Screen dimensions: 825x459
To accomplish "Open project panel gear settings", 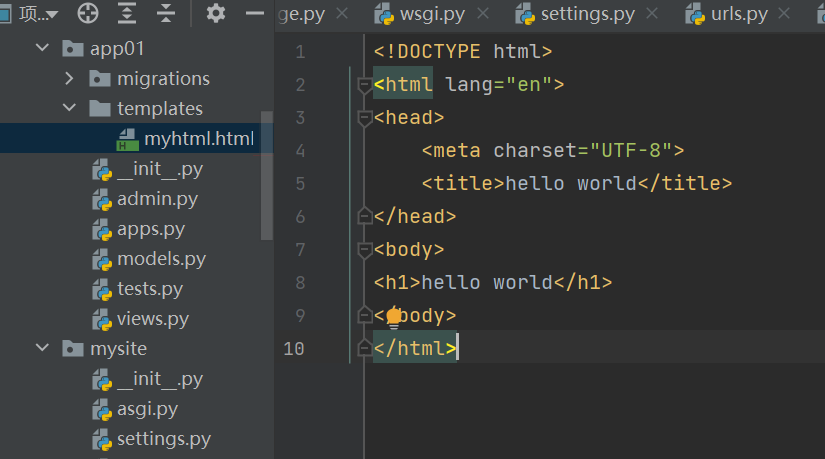I will coord(216,14).
